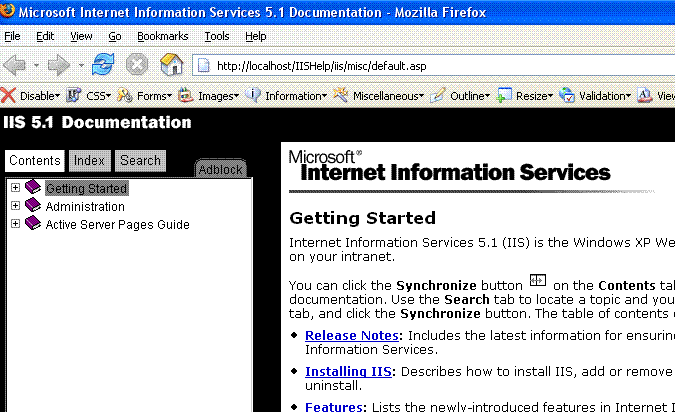Select Getting Started in the contents tree
The width and height of the screenshot is (675, 412).
click(x=87, y=188)
